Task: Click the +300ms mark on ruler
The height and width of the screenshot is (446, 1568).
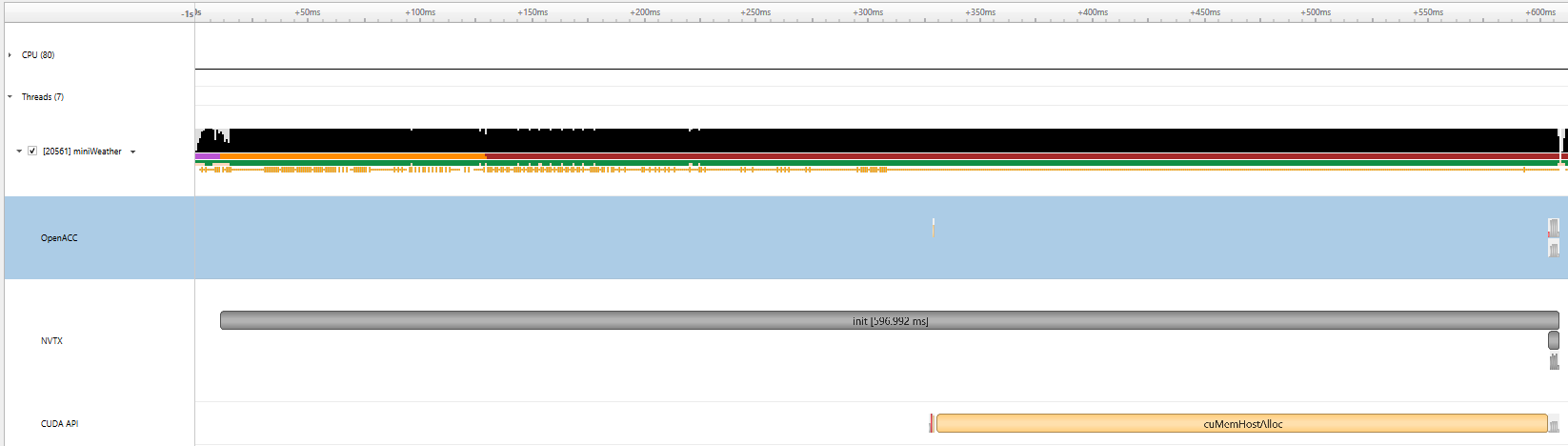Action: pos(868,13)
